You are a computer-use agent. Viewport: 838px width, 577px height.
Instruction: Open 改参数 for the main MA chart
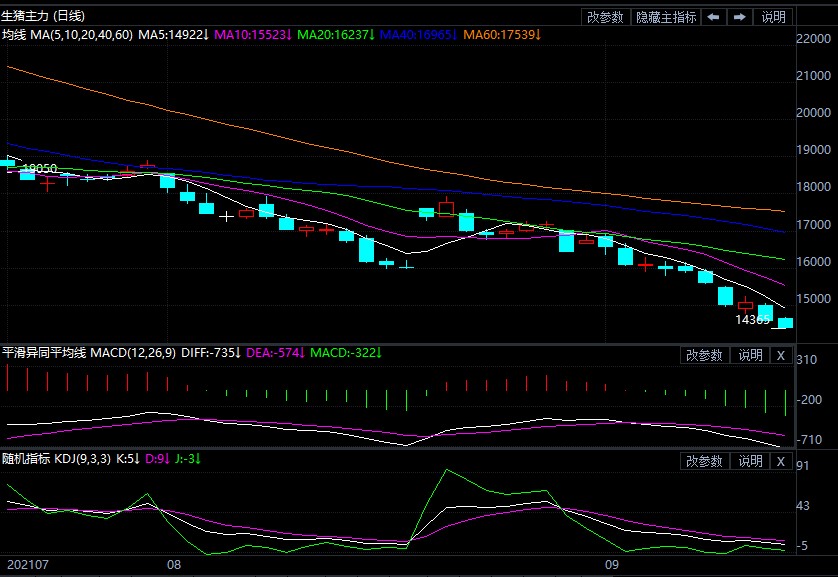(606, 17)
